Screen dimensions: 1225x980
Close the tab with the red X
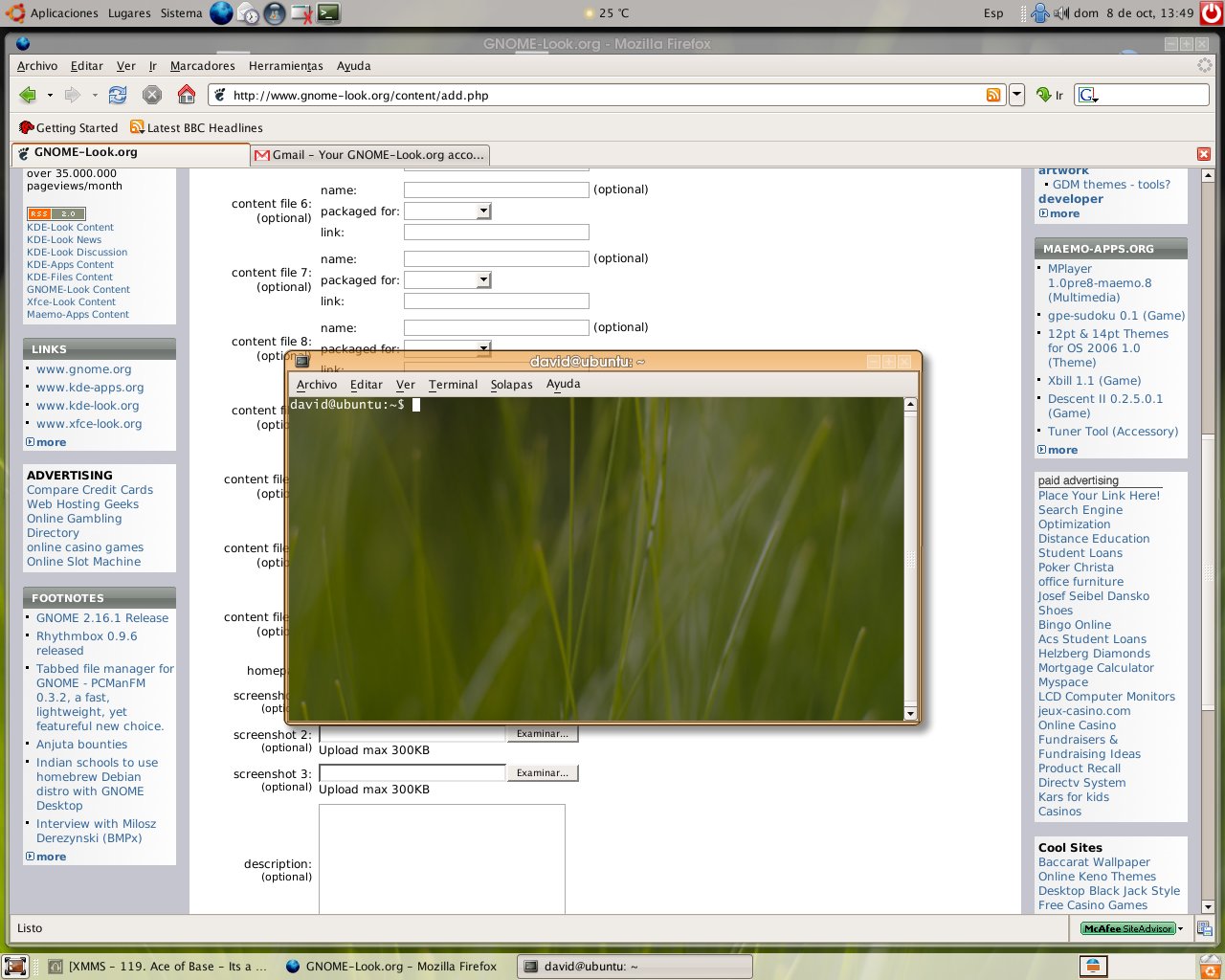coord(1204,154)
